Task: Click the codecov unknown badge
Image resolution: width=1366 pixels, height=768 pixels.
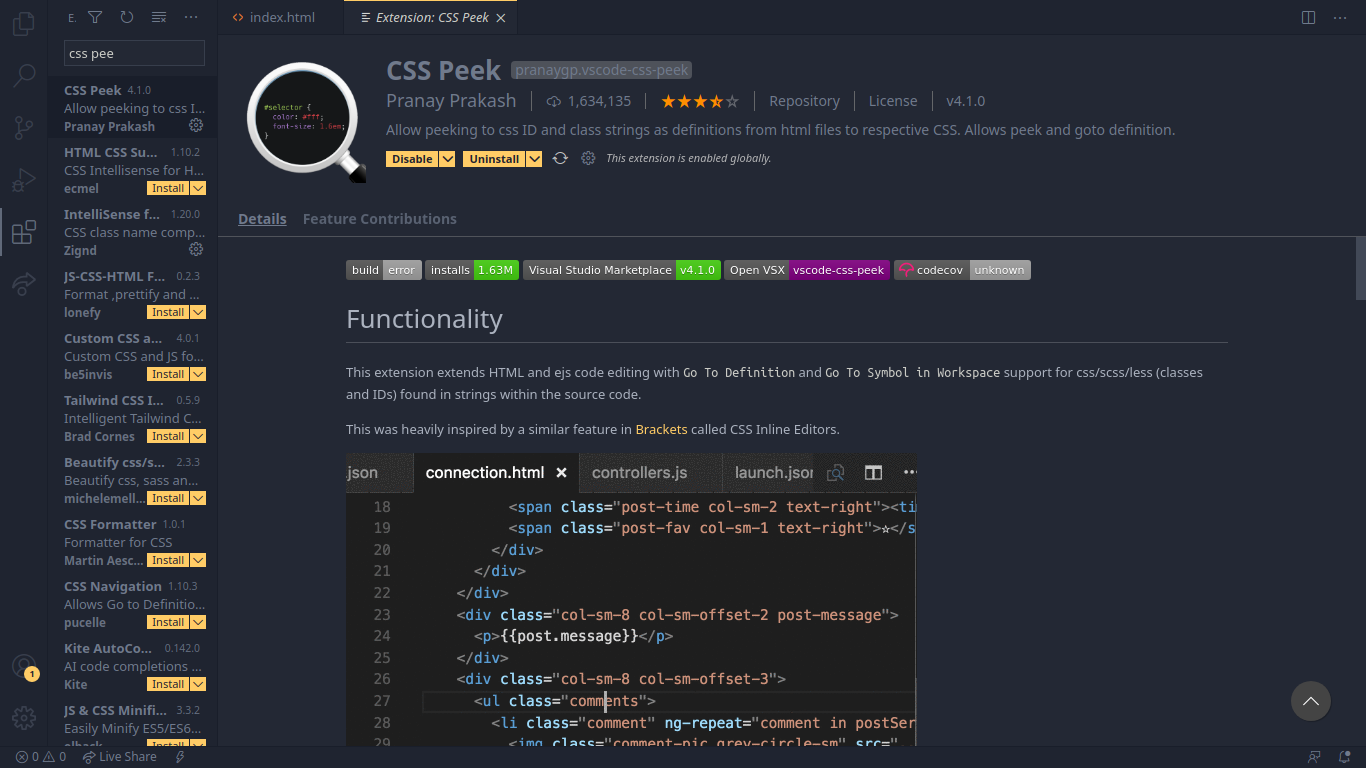Action: (962, 270)
